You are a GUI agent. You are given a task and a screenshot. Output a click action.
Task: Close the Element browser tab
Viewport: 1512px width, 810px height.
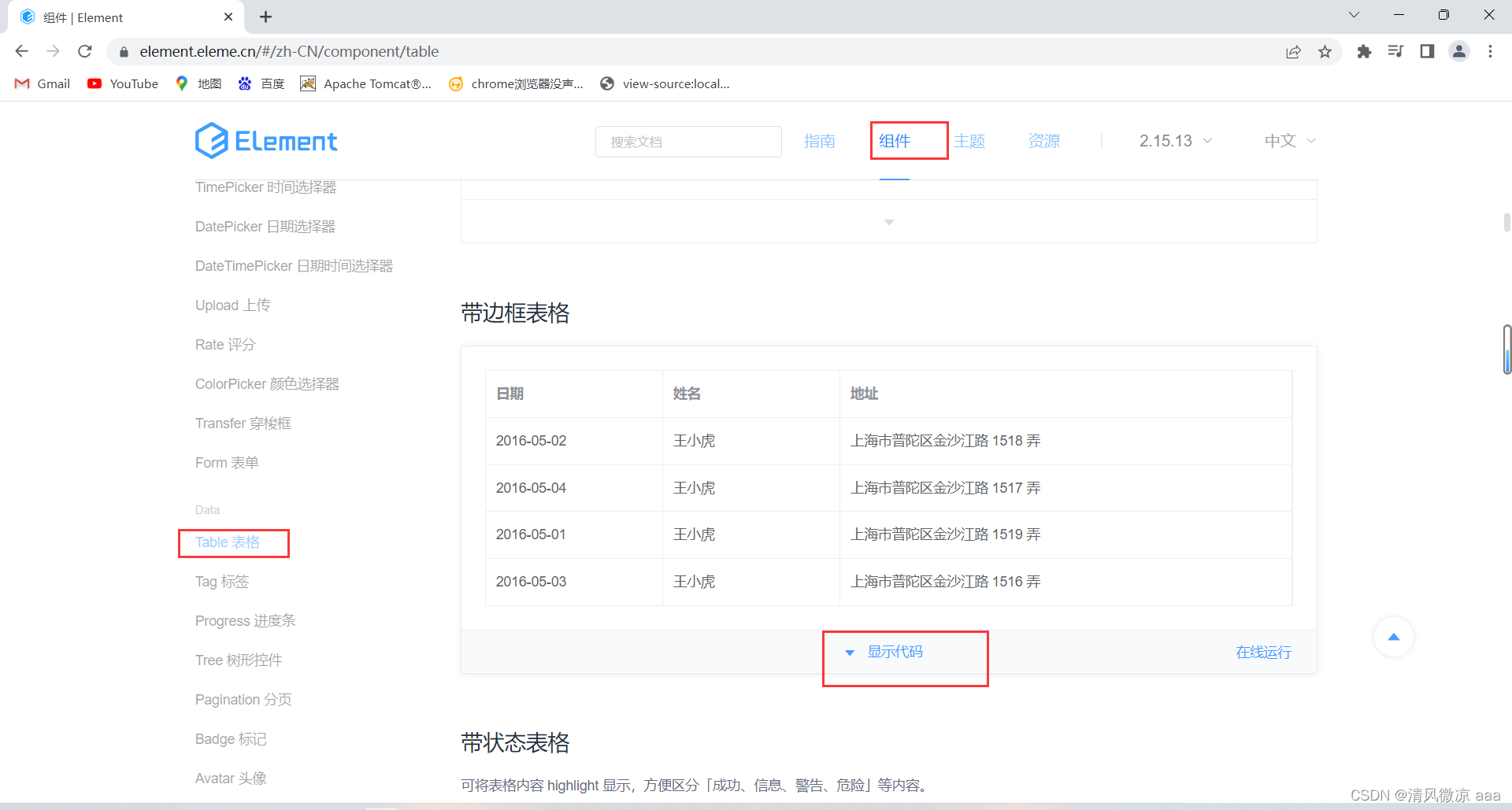[228, 17]
